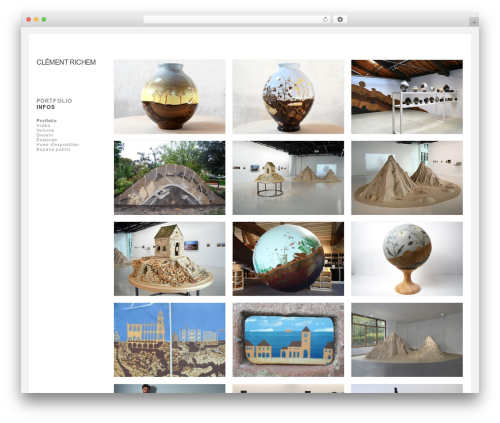Open the seaside town painted in brick thumbnail
Screen dimensions: 500x423
(x=288, y=340)
